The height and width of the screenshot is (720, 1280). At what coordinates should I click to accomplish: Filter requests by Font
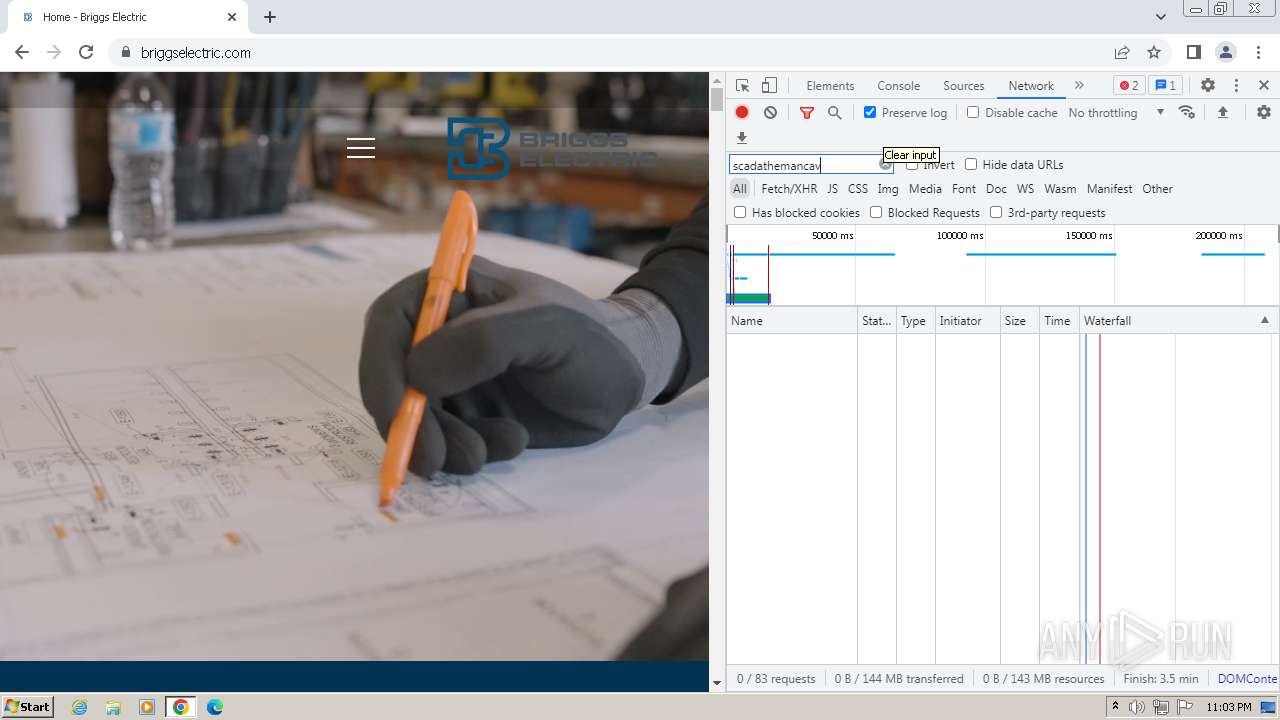(x=964, y=188)
